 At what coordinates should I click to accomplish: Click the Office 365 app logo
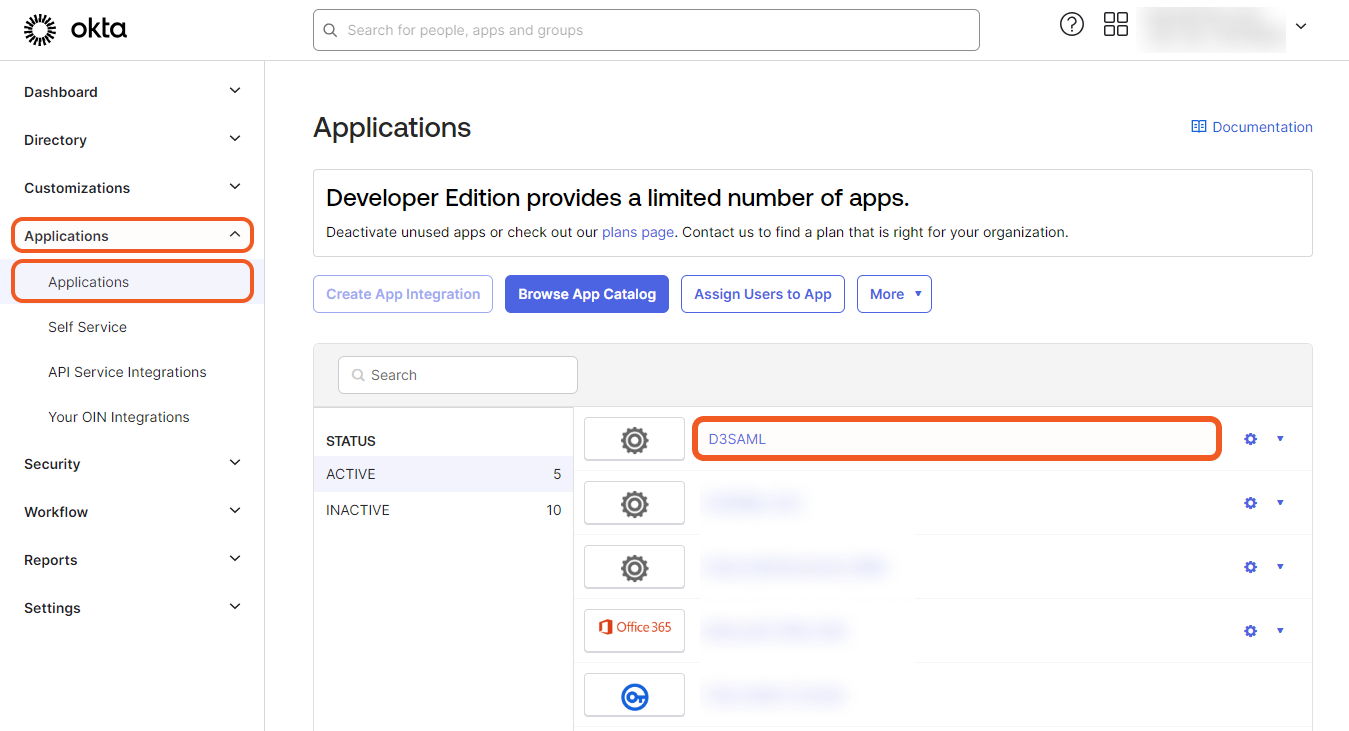pos(634,629)
